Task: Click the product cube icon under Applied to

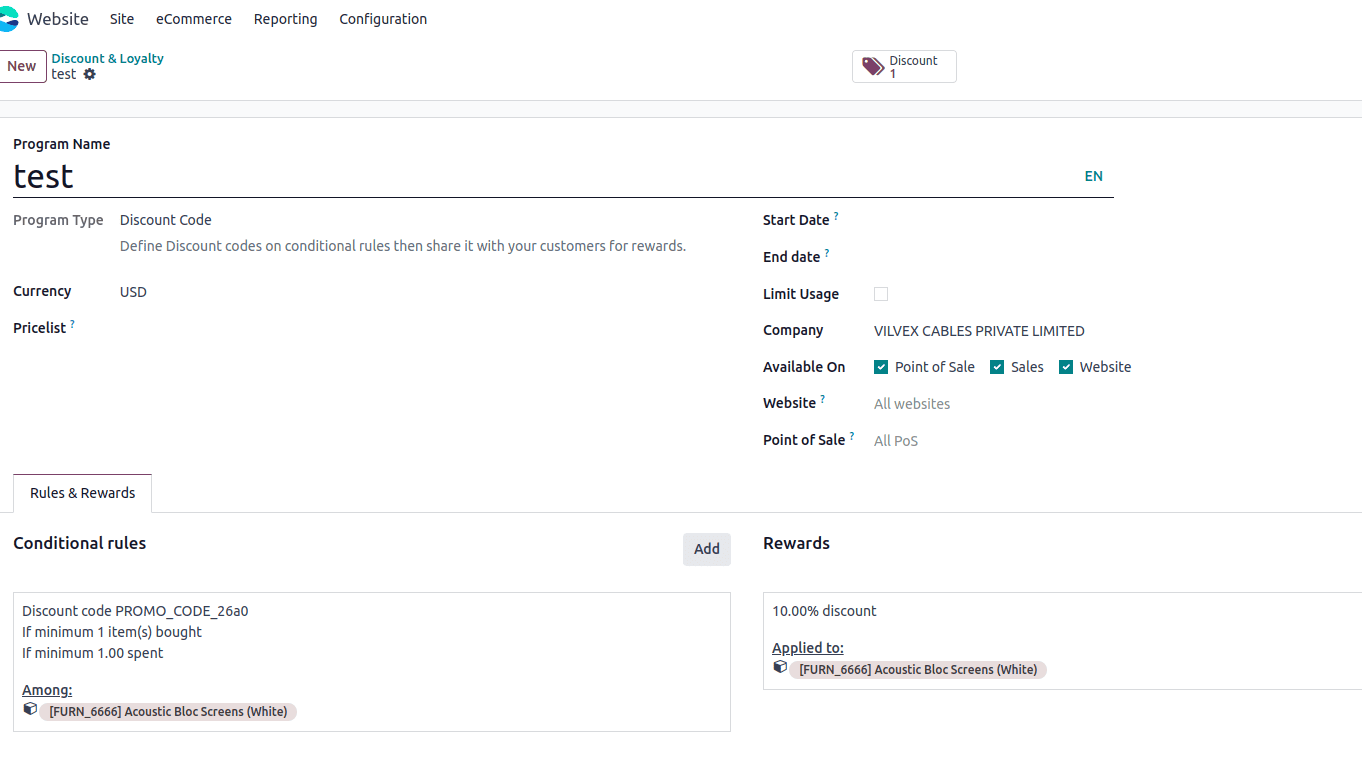Action: [x=780, y=666]
